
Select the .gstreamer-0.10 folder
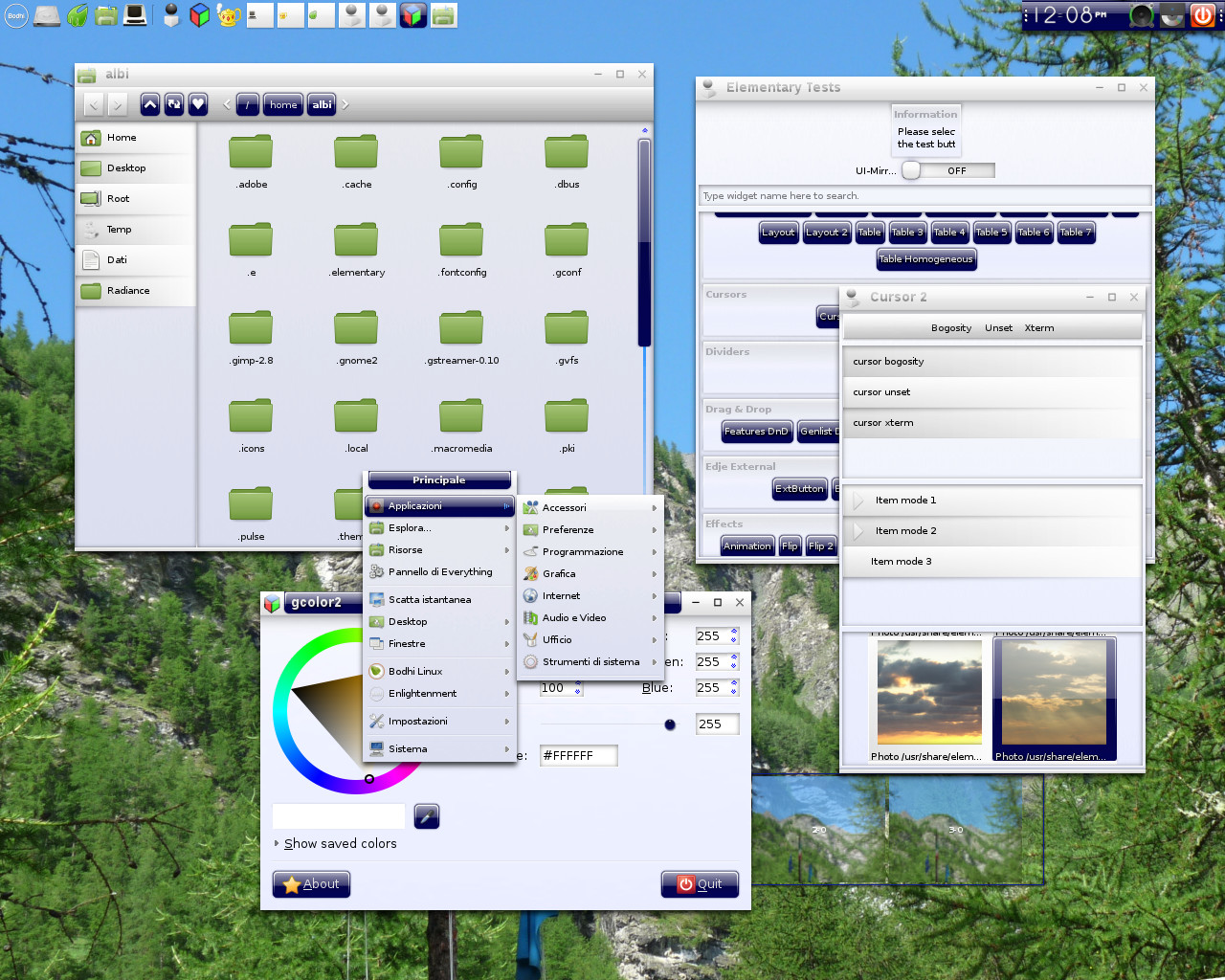(x=462, y=327)
